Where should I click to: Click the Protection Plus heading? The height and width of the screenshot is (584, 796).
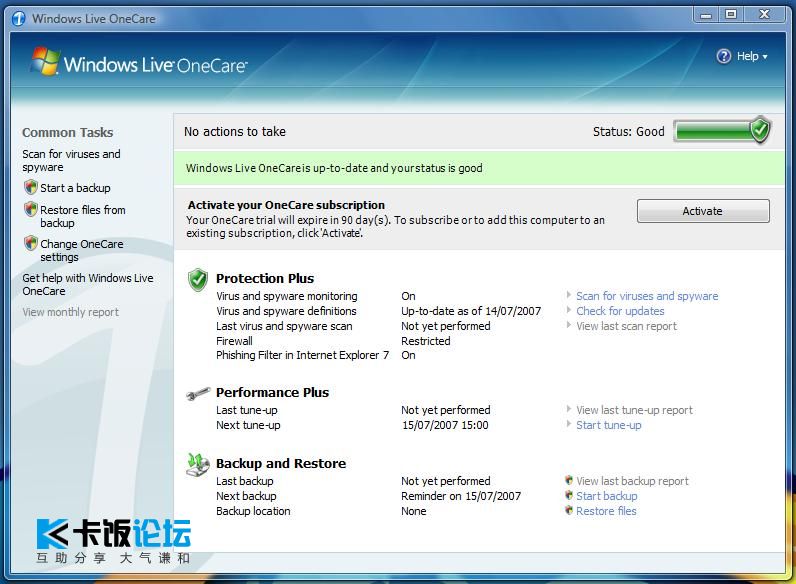pos(265,278)
